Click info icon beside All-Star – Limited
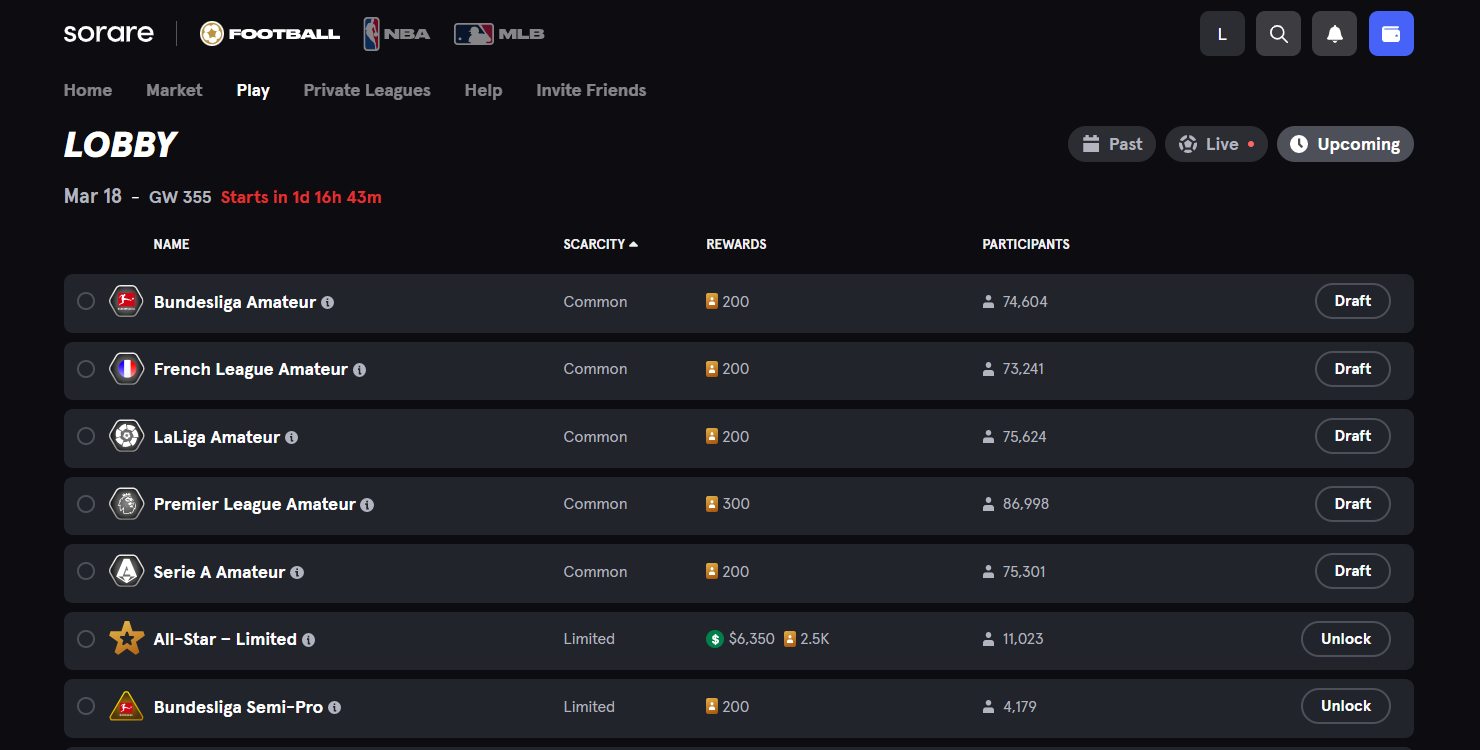Image resolution: width=1480 pixels, height=750 pixels. point(308,640)
